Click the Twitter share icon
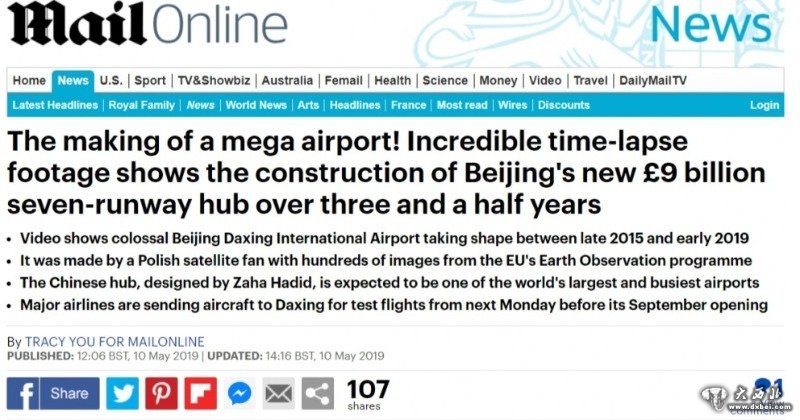Screen dimensions: 800x420 pos(124,393)
